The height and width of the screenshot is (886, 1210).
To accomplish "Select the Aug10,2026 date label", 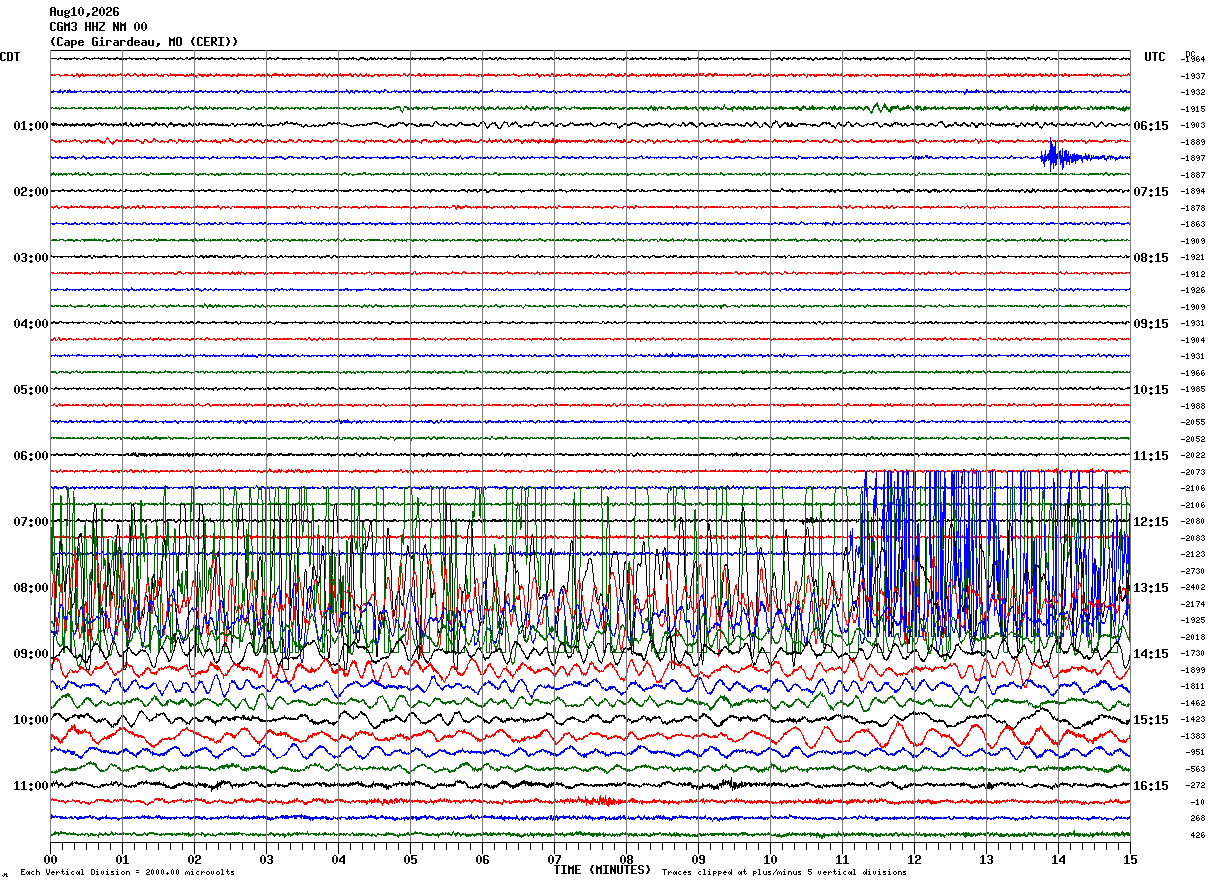I will [85, 12].
